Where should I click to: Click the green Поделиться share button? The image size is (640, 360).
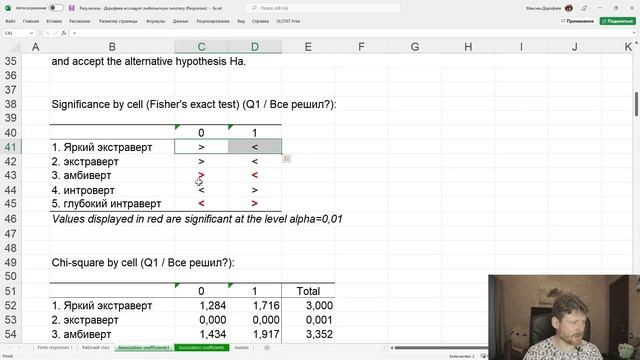click(x=618, y=21)
